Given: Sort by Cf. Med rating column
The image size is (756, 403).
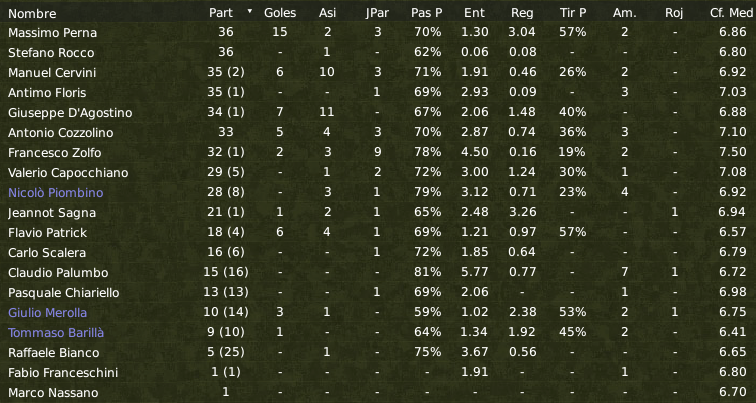Looking at the screenshot, I should pos(731,13).
